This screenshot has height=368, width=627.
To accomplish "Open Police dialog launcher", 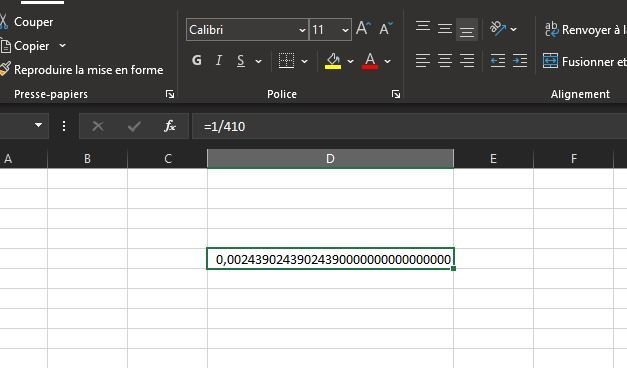I will [396, 94].
